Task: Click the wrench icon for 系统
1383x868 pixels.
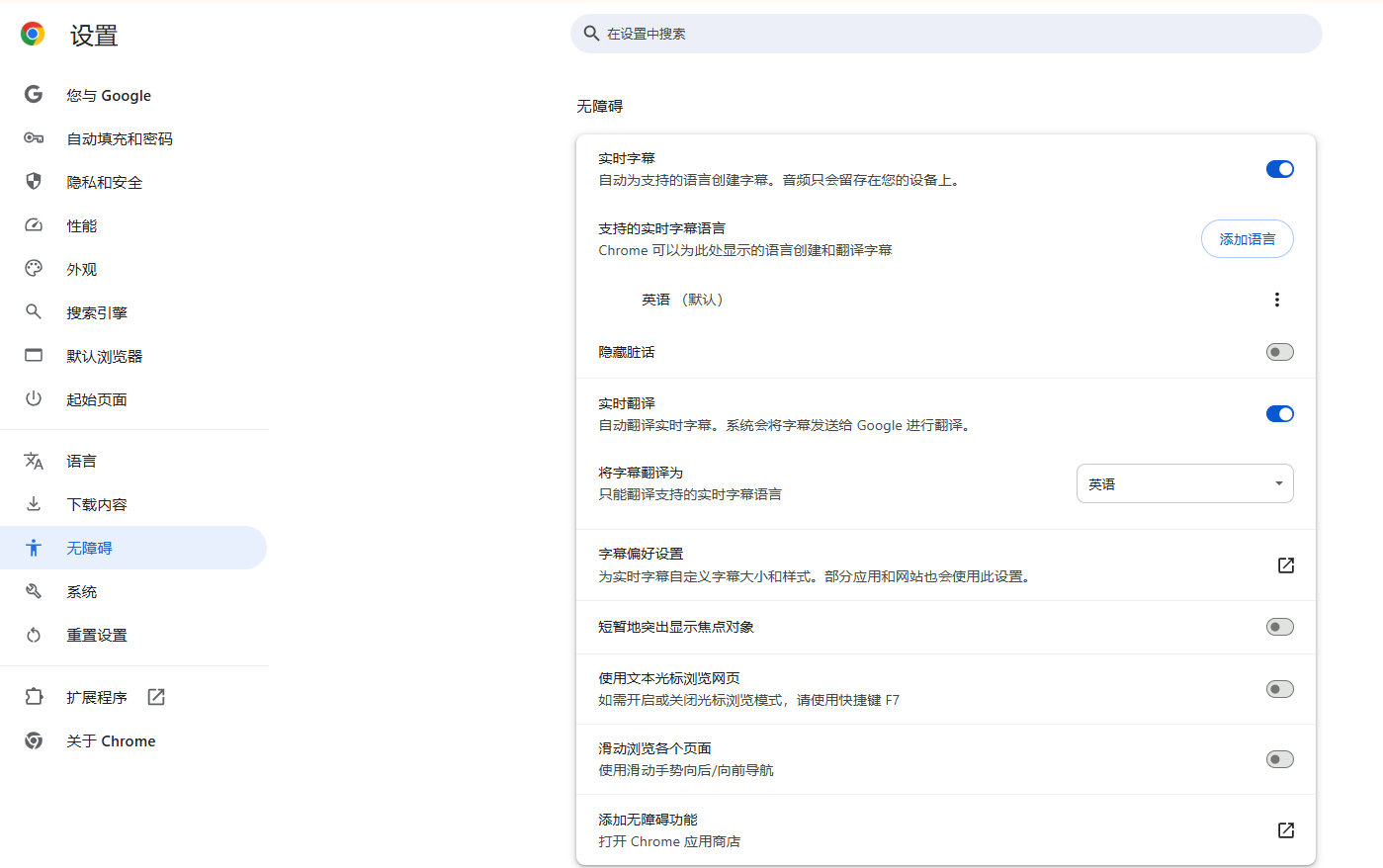Action: [34, 591]
